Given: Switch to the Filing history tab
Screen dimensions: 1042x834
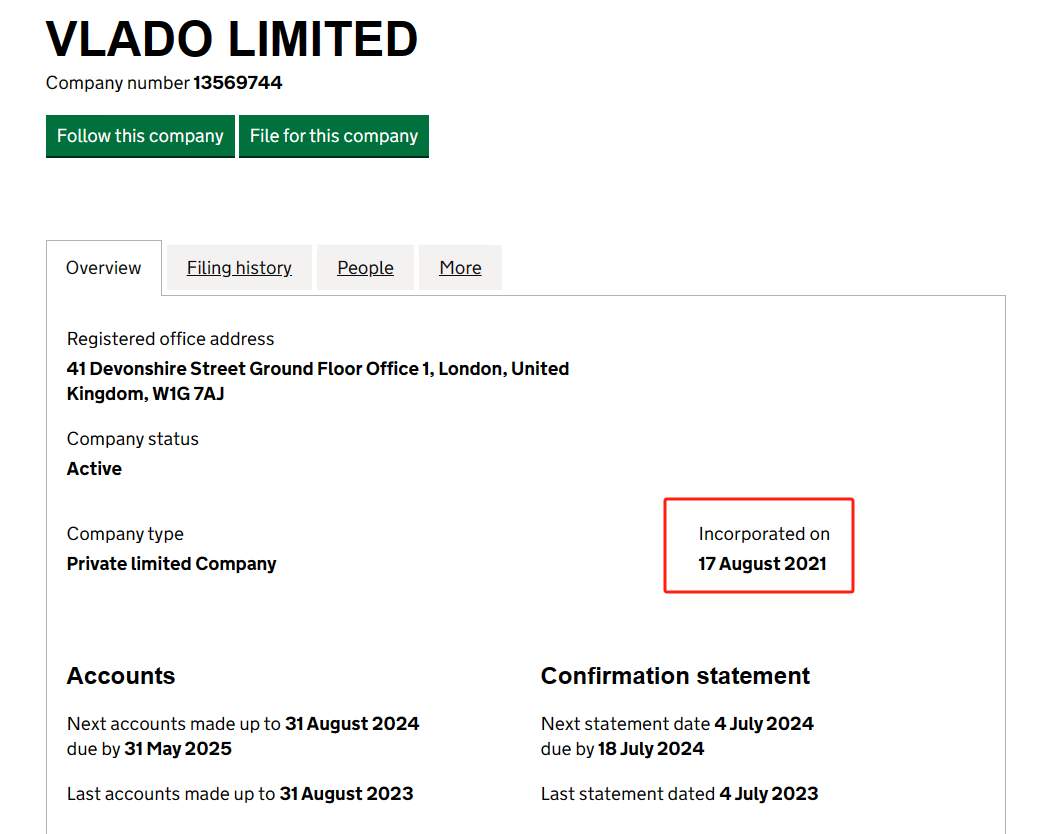Looking at the screenshot, I should [x=239, y=268].
